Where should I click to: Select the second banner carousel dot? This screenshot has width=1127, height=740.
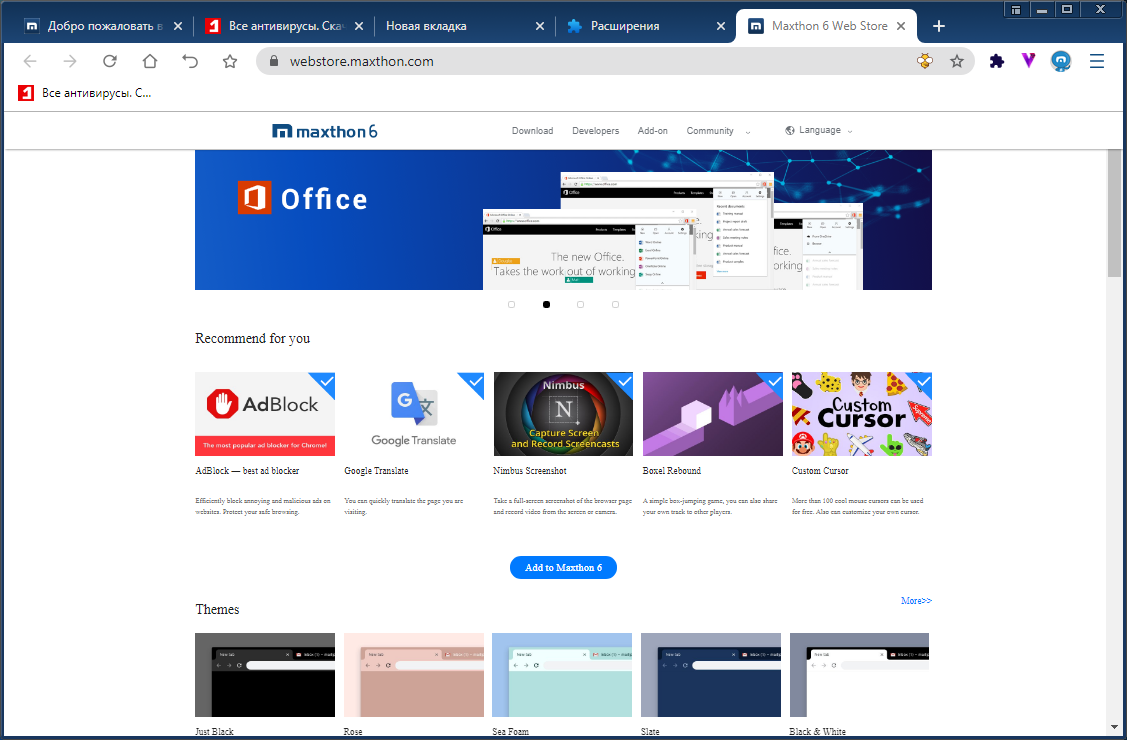coord(546,305)
